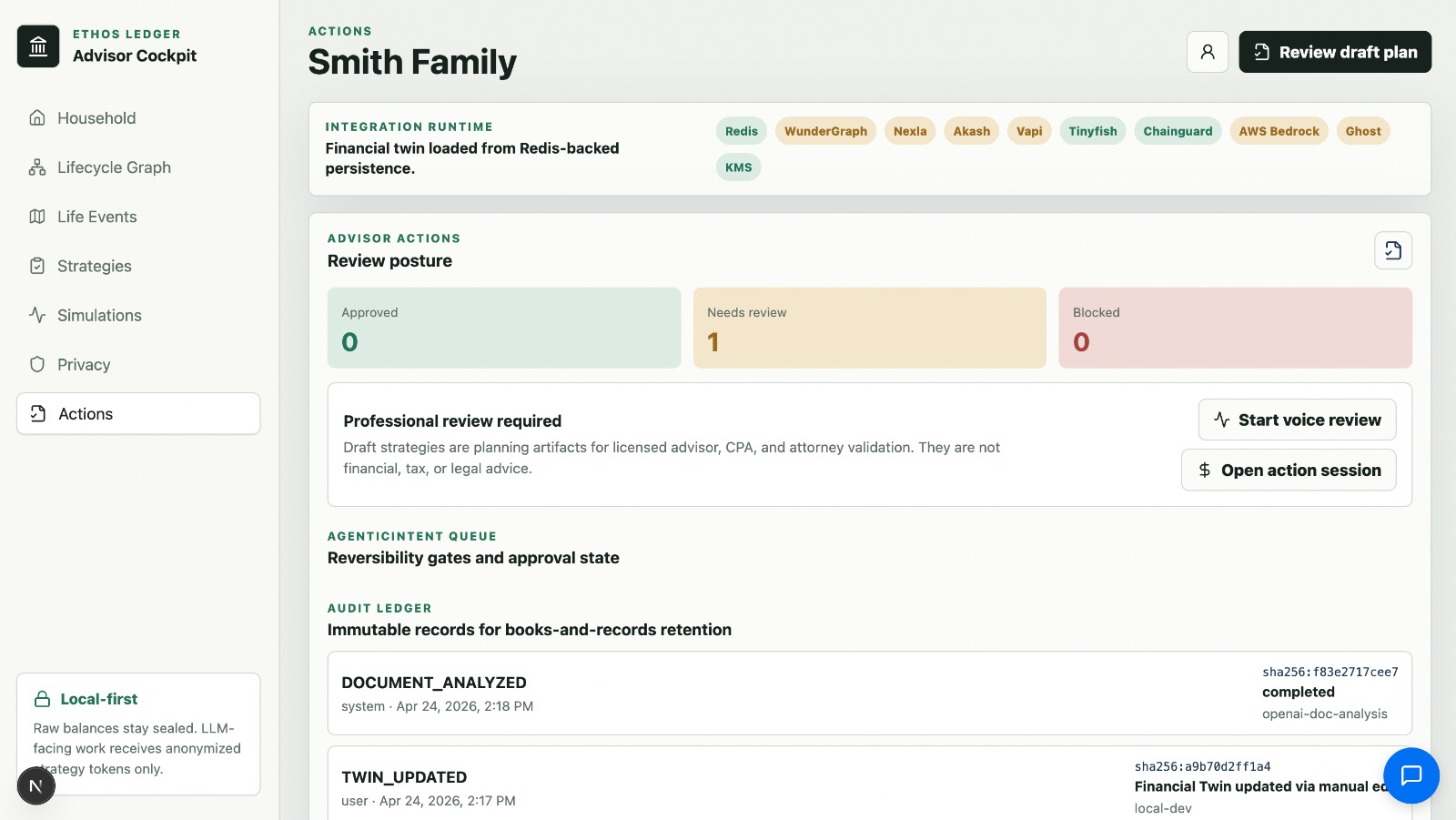This screenshot has height=820, width=1456.
Task: Select the Needs review status card
Action: [x=869, y=328]
